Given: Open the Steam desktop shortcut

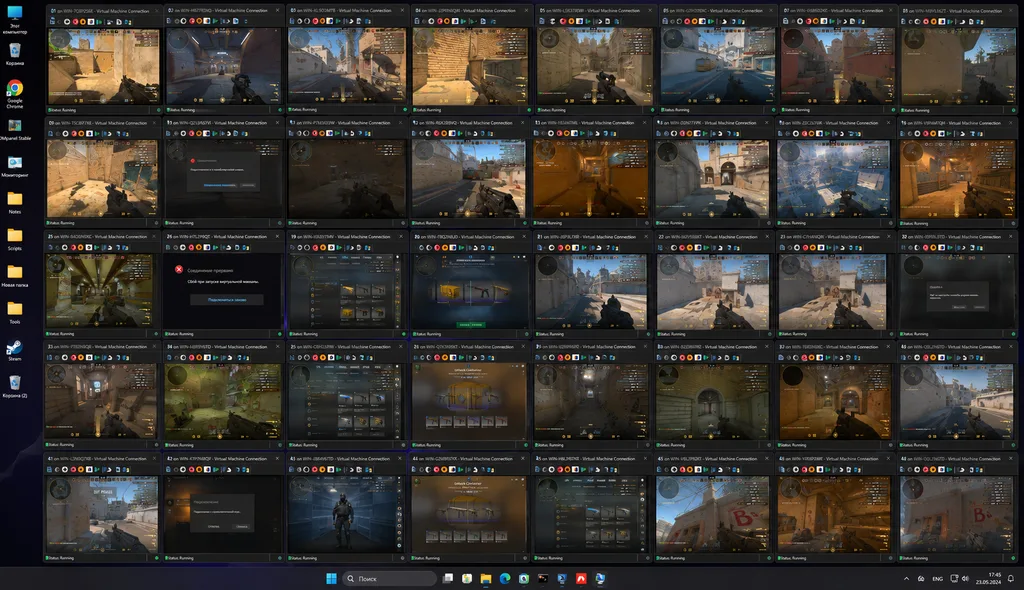Looking at the screenshot, I should coord(14,350).
